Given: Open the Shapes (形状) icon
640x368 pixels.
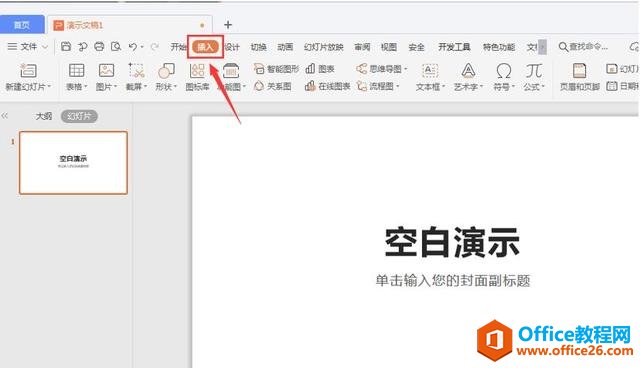Looking at the screenshot, I should click(x=166, y=71).
